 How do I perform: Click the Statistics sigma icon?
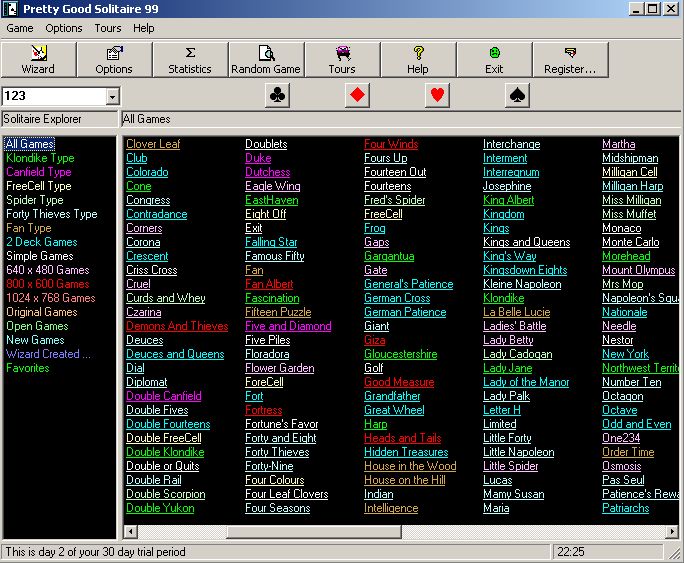coord(190,53)
